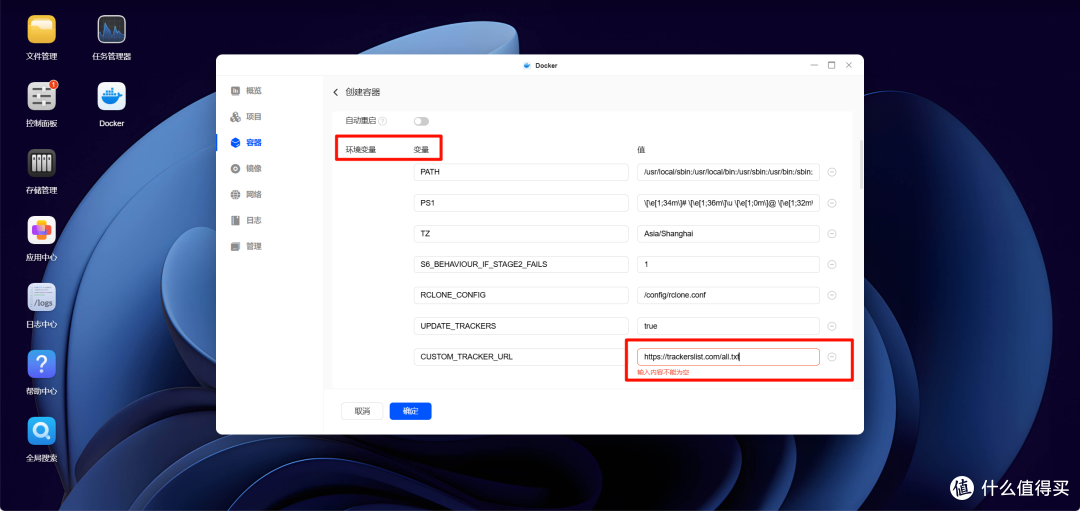Click help icon next to 自动重启

click(x=382, y=121)
